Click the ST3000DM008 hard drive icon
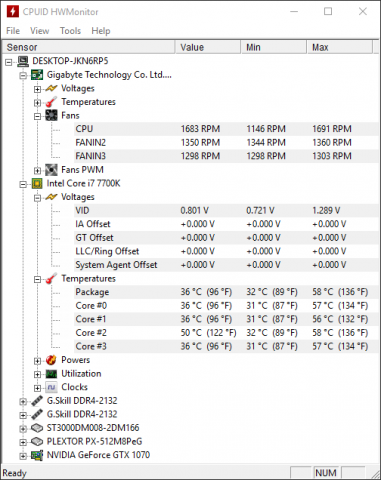Viewport: 381px width, 480px height. pyautogui.click(x=37, y=428)
